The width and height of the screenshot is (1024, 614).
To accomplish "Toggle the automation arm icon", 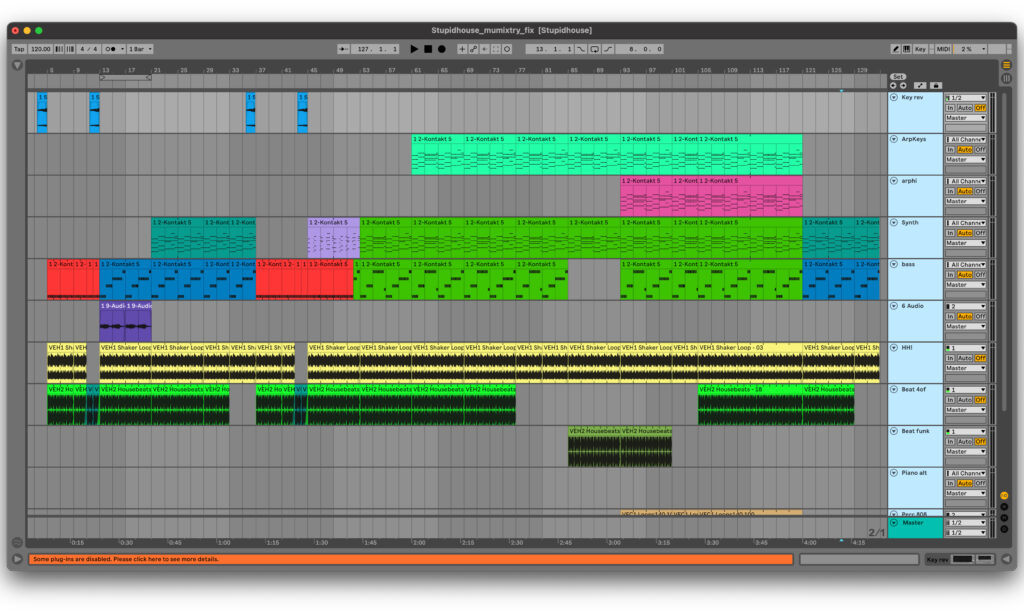I will coord(473,49).
